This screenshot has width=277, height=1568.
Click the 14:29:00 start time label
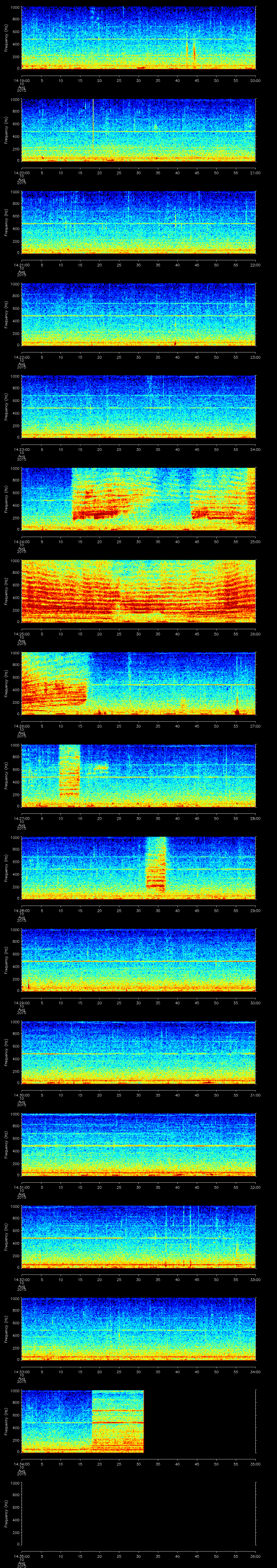click(21, 1003)
